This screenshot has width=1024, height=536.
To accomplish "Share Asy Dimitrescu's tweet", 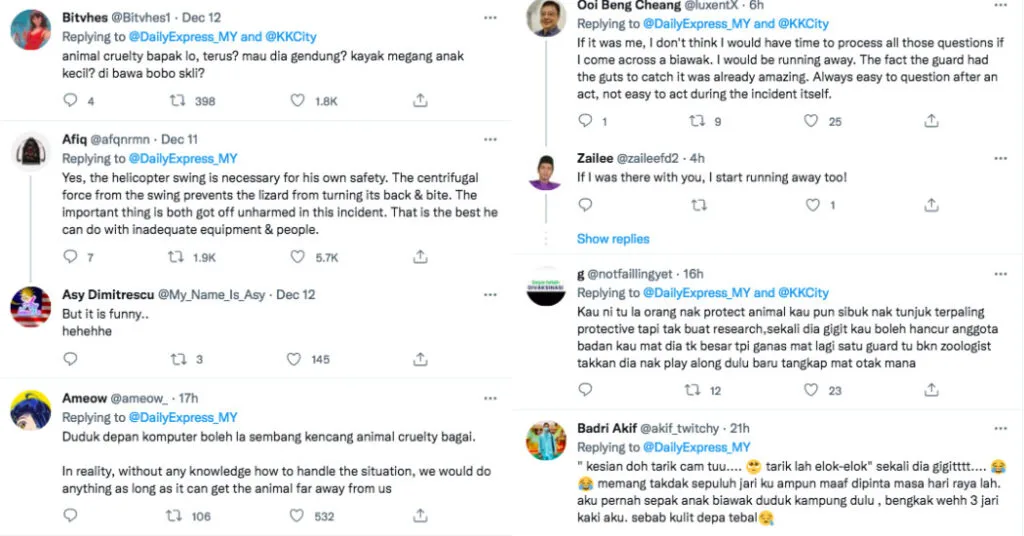I will tap(420, 359).
